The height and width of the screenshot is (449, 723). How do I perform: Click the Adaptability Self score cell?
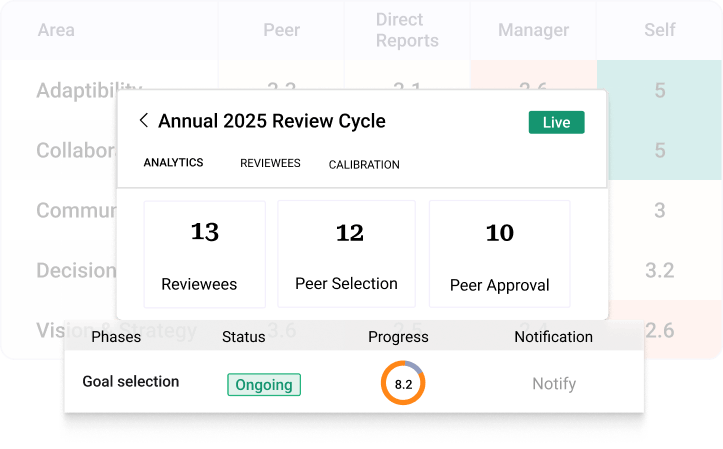[659, 90]
